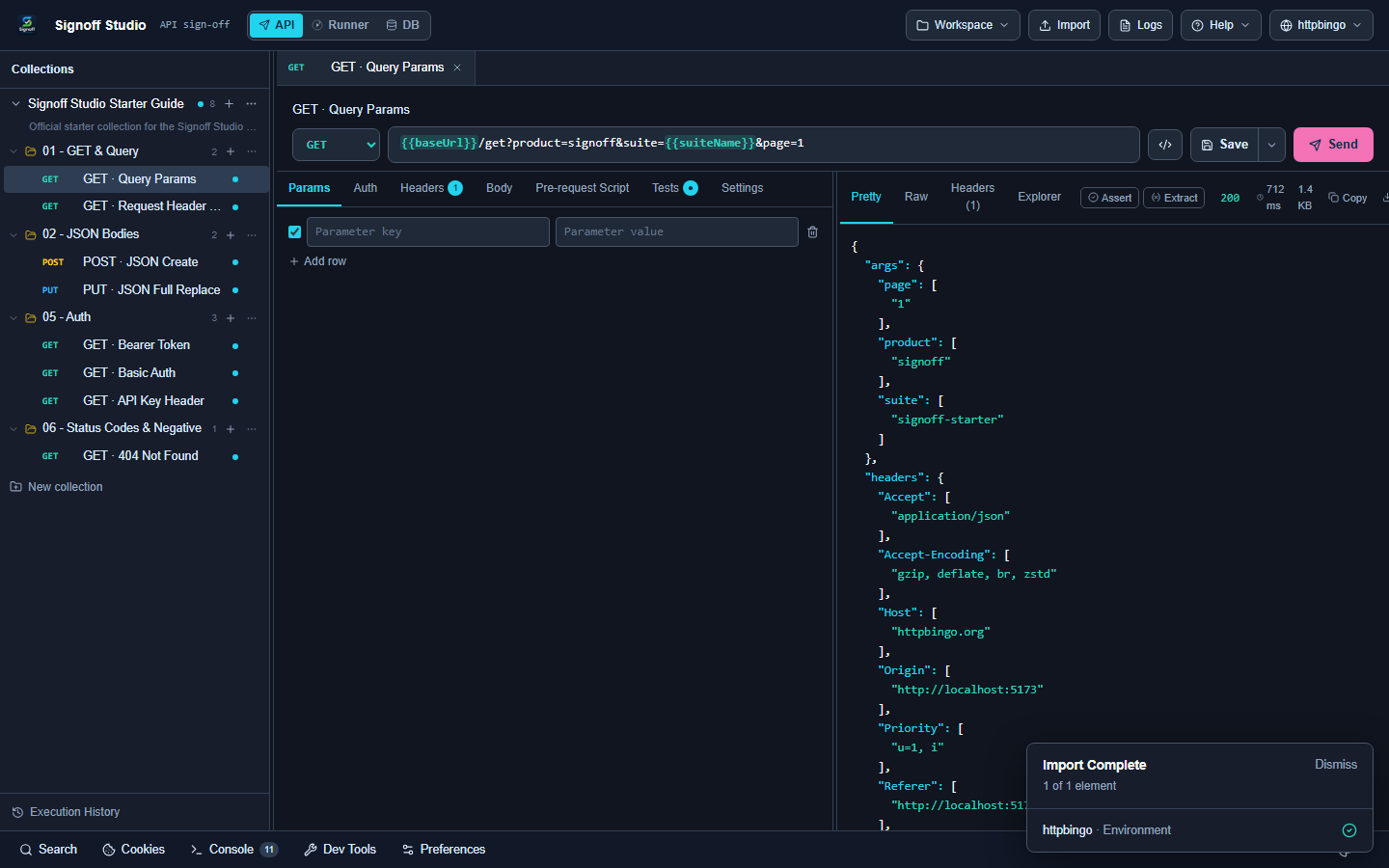Viewport: 1389px width, 868px height.
Task: Open the HTTP method GET dropdown
Action: 337,145
